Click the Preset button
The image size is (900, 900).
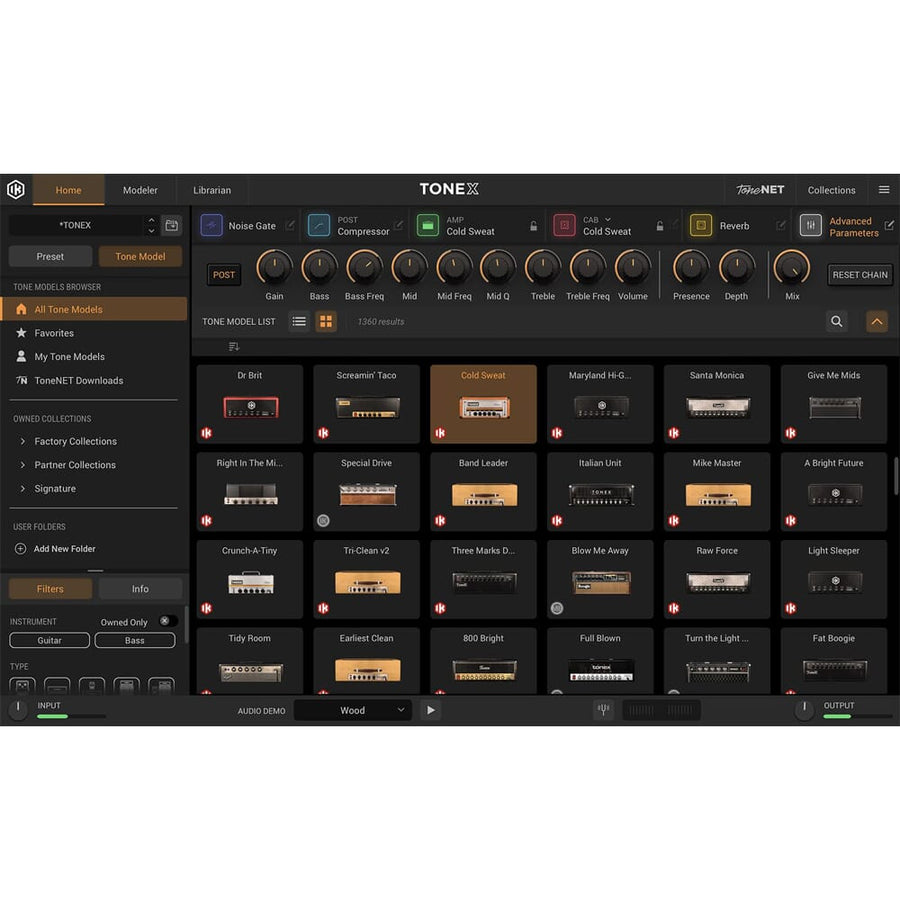click(x=50, y=257)
